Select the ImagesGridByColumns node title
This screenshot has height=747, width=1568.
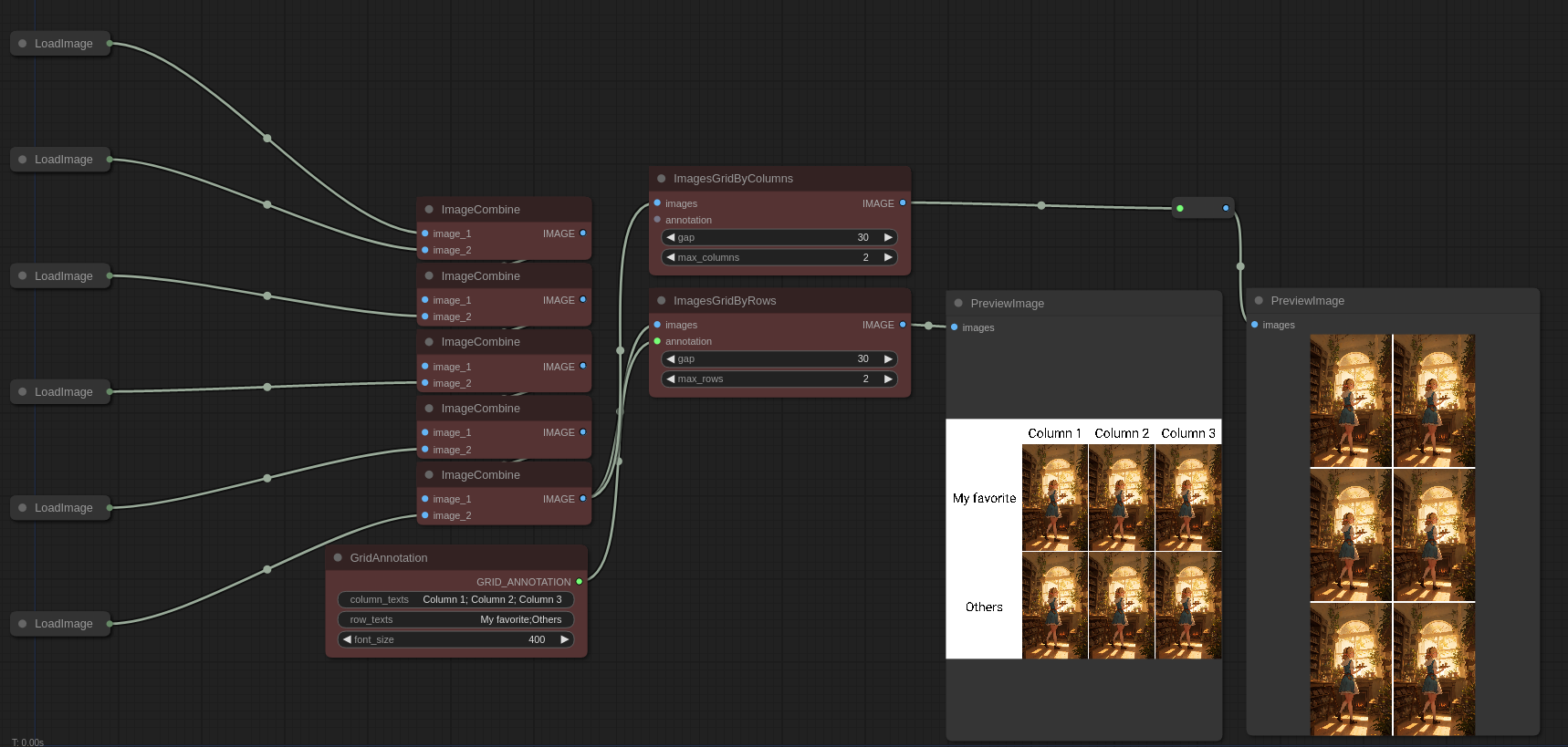click(733, 179)
